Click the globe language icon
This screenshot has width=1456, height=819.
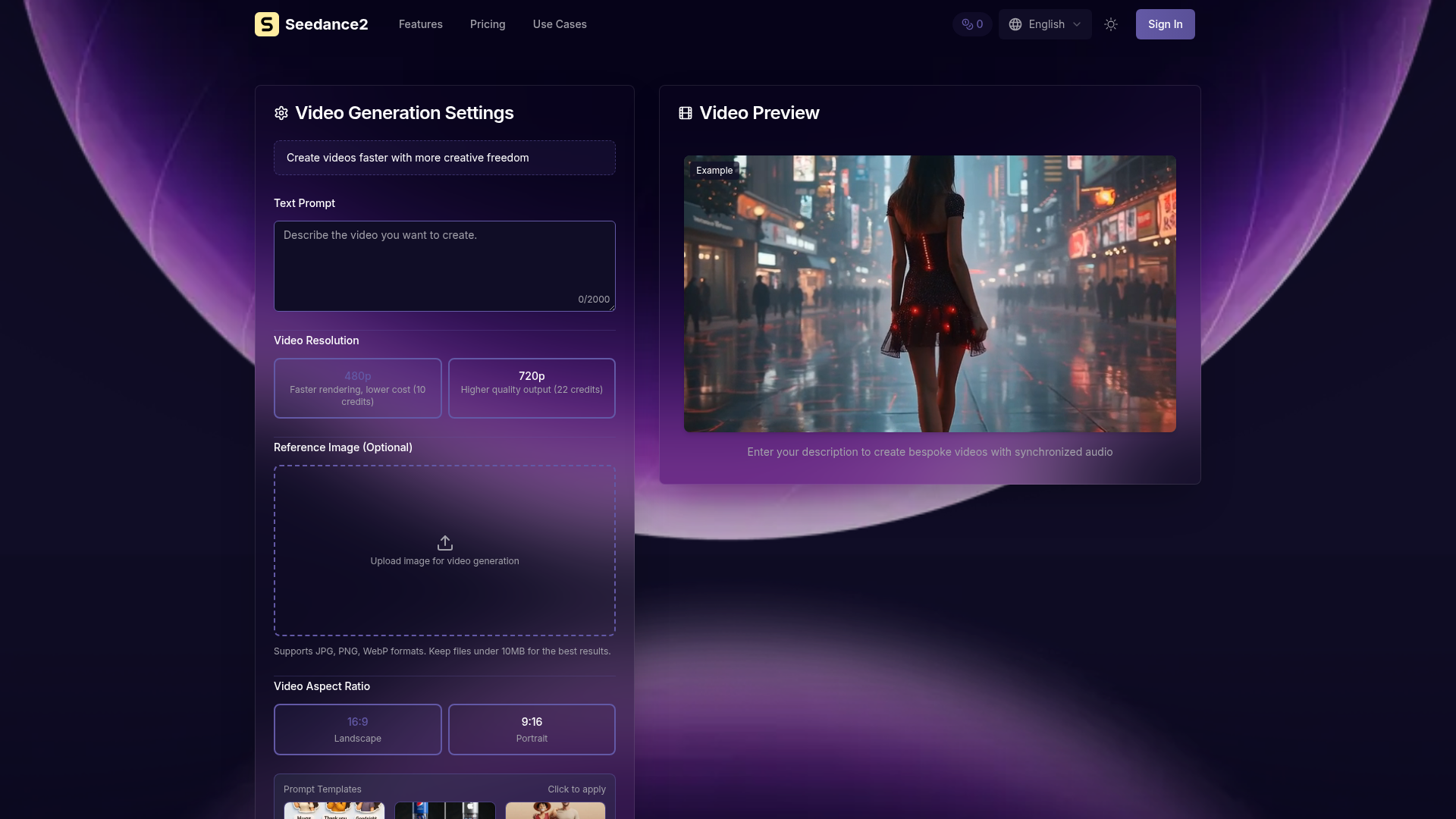tap(1015, 24)
